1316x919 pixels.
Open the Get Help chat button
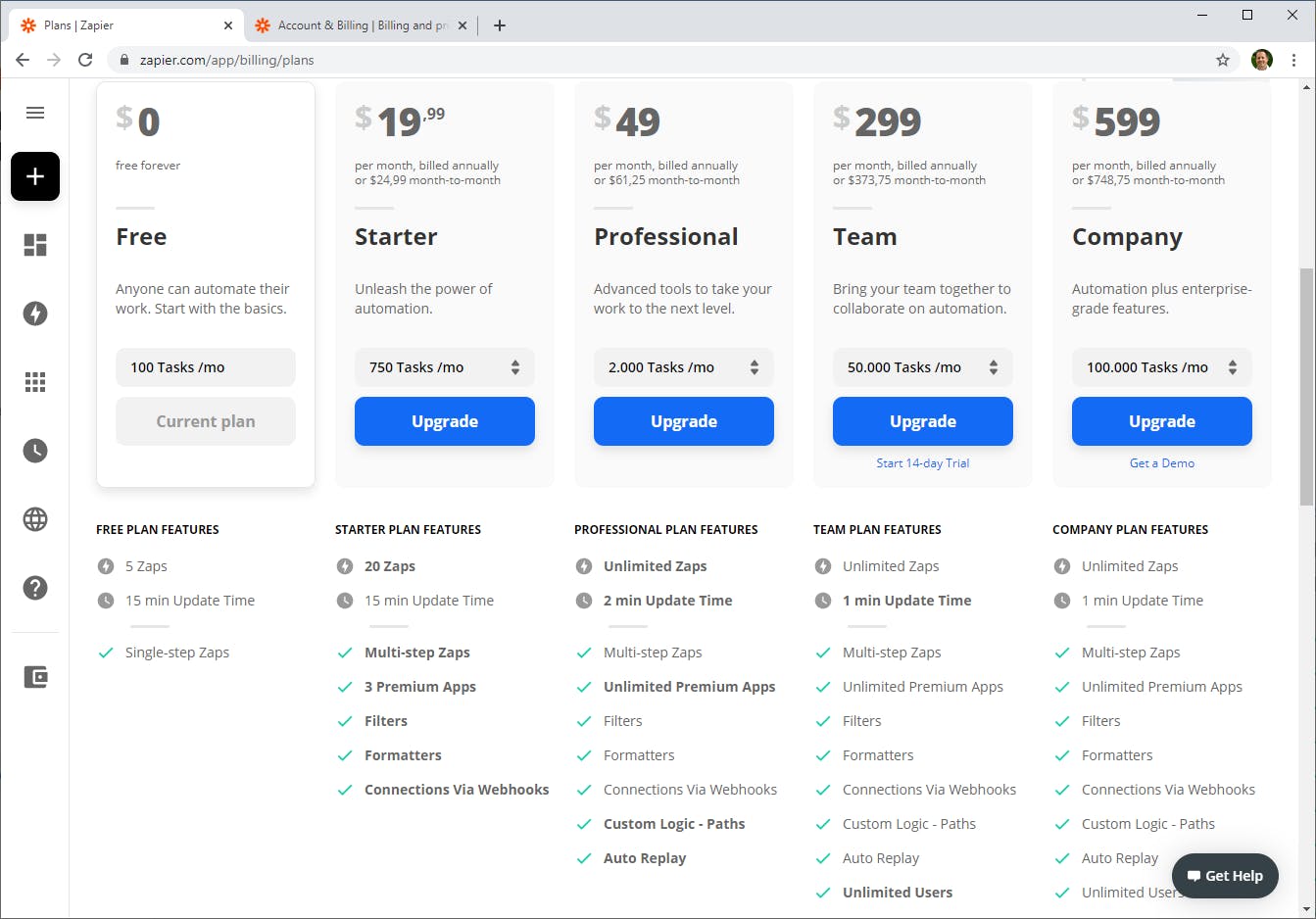coord(1225,876)
